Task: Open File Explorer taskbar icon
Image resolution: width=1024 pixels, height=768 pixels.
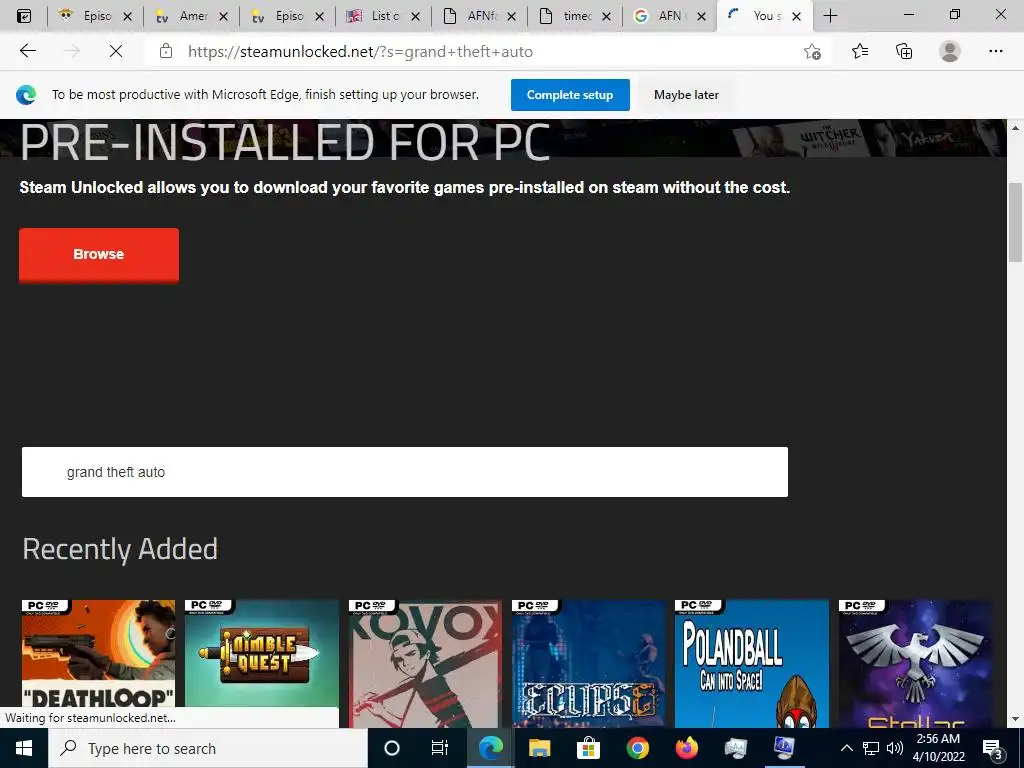Action: point(539,748)
